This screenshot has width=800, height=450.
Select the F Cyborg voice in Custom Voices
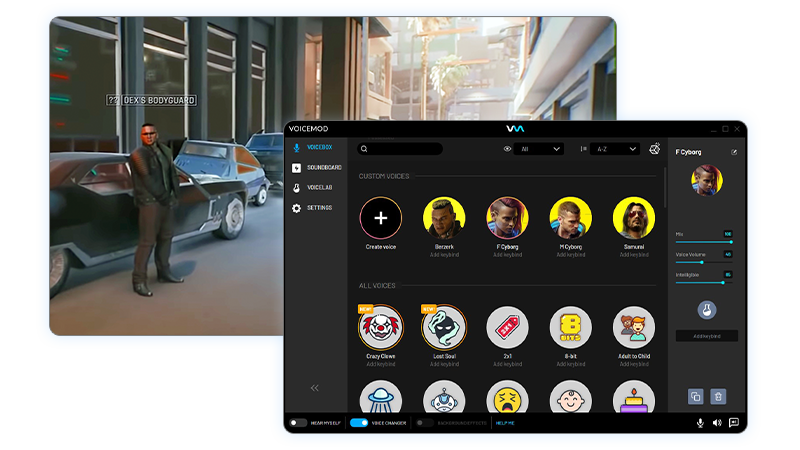click(507, 218)
